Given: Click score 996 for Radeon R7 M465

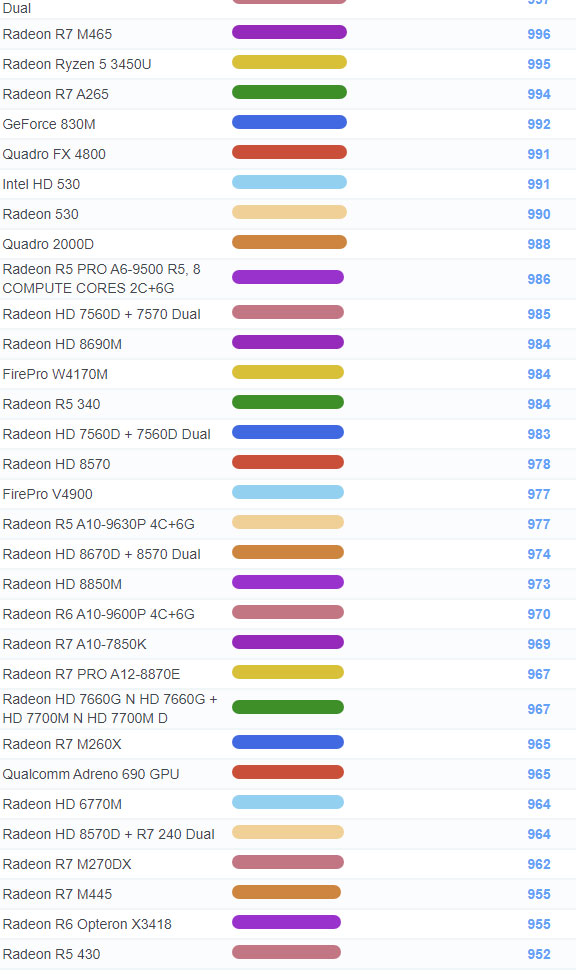Looking at the screenshot, I should (x=539, y=34).
